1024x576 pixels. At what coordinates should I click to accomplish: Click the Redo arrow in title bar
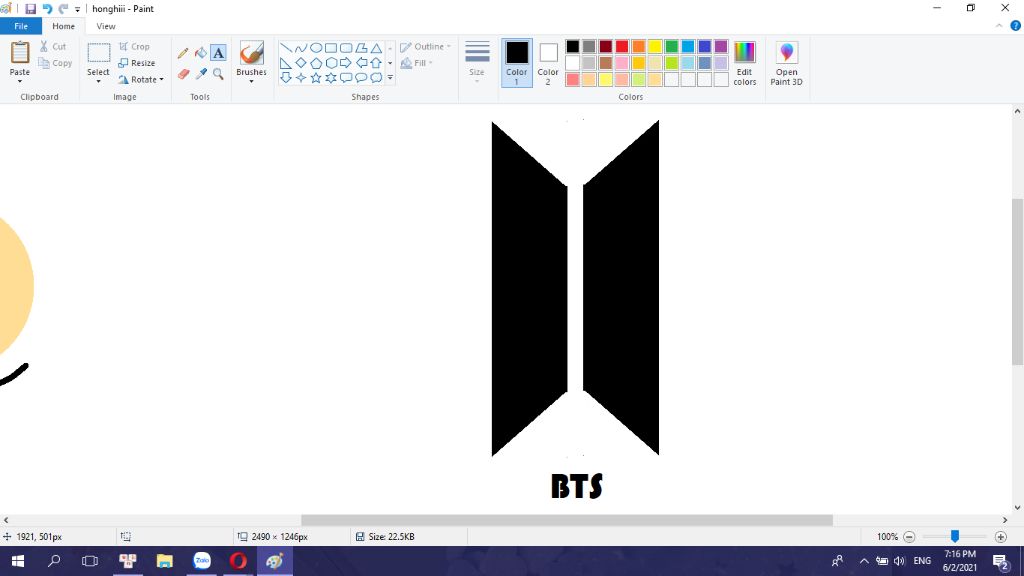[63, 8]
